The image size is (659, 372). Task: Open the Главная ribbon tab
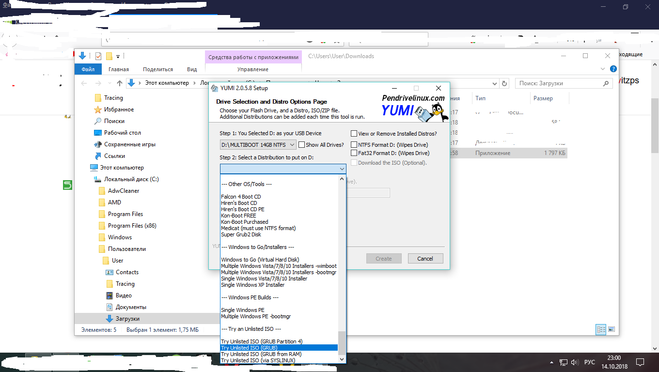(119, 69)
